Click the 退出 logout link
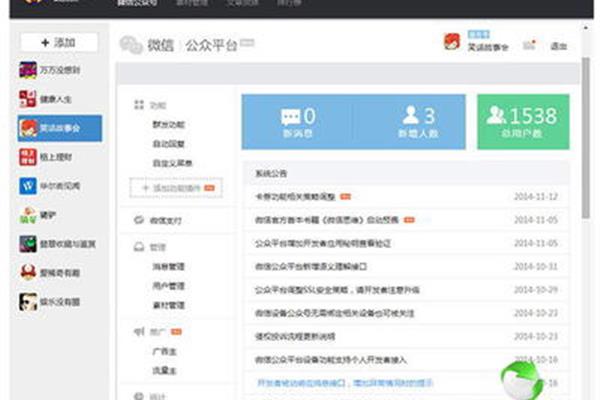This screenshot has width=600, height=400. point(558,46)
